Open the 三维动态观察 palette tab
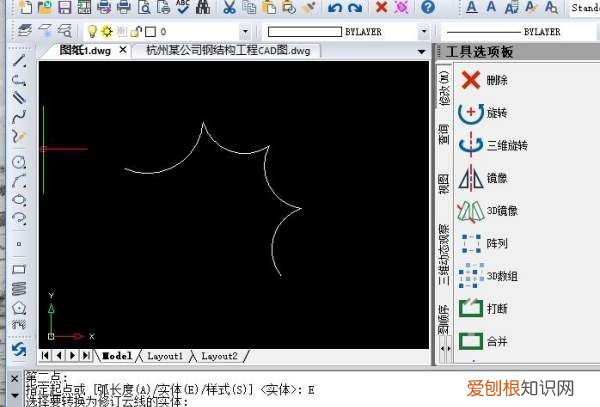 tap(443, 255)
